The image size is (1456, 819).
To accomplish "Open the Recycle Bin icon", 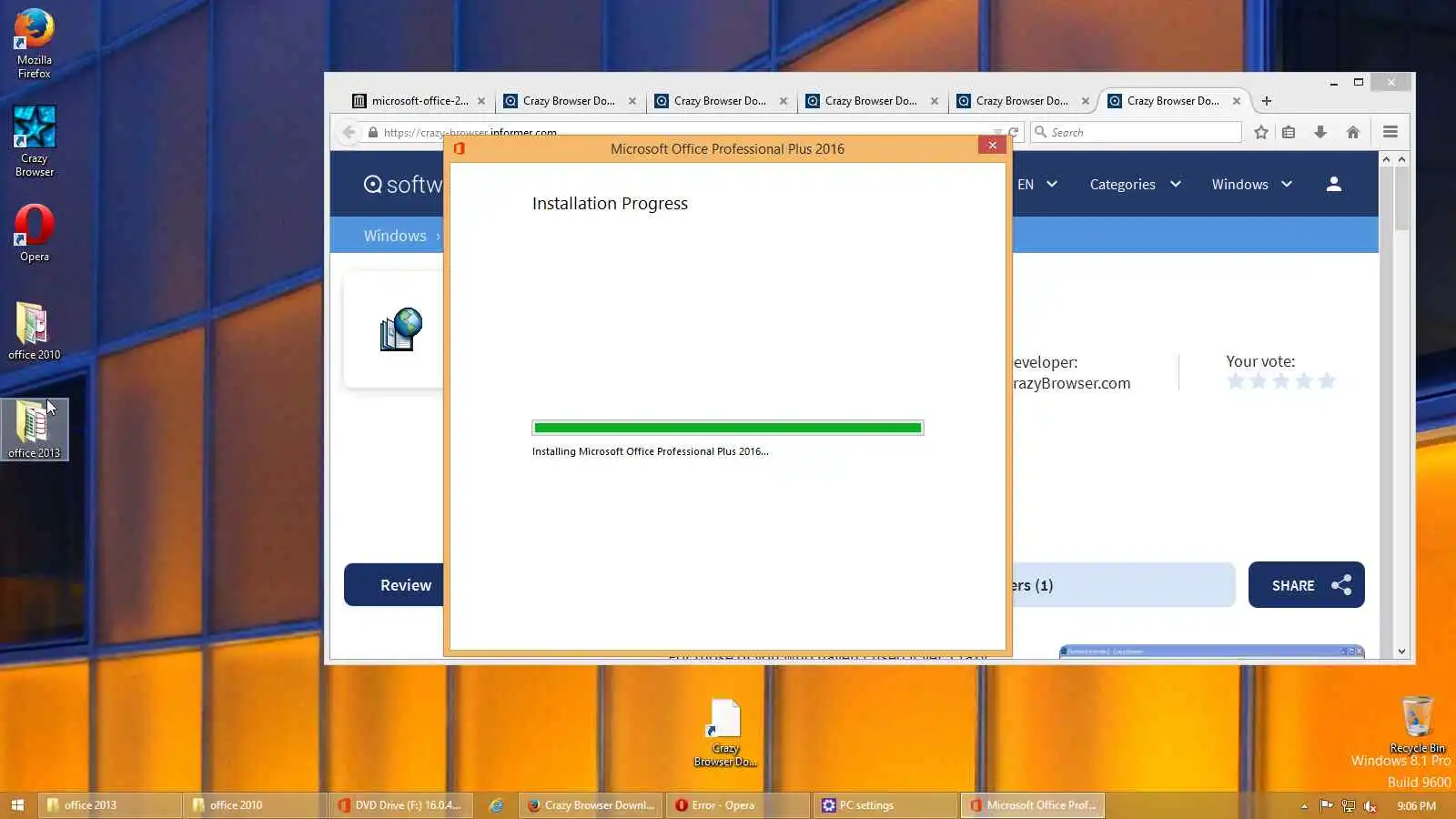I will pyautogui.click(x=1417, y=725).
